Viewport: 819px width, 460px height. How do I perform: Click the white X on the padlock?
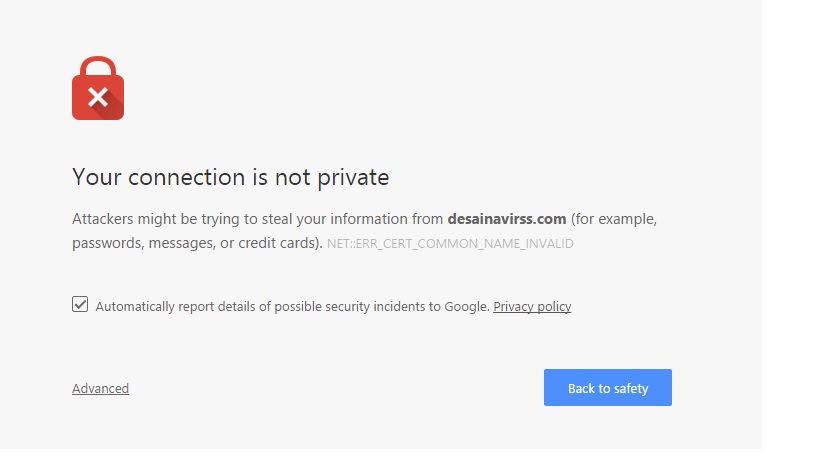point(97,97)
